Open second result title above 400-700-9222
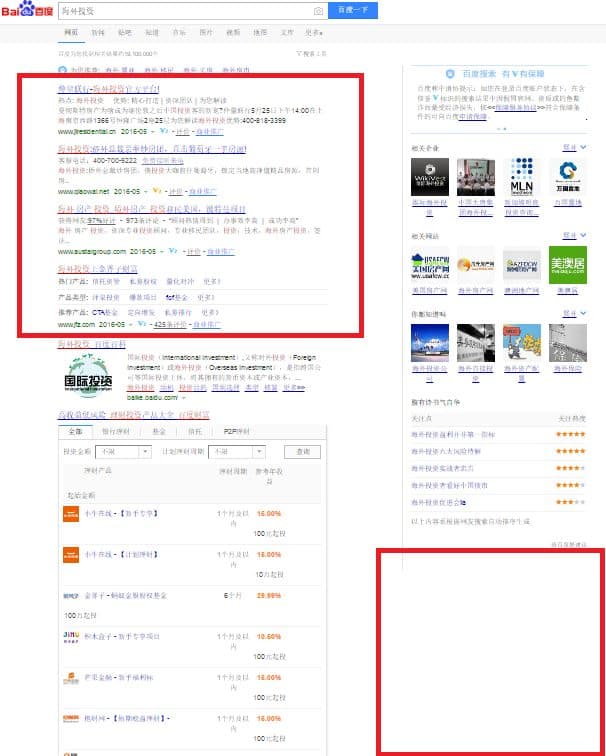The image size is (606, 756). (x=152, y=149)
